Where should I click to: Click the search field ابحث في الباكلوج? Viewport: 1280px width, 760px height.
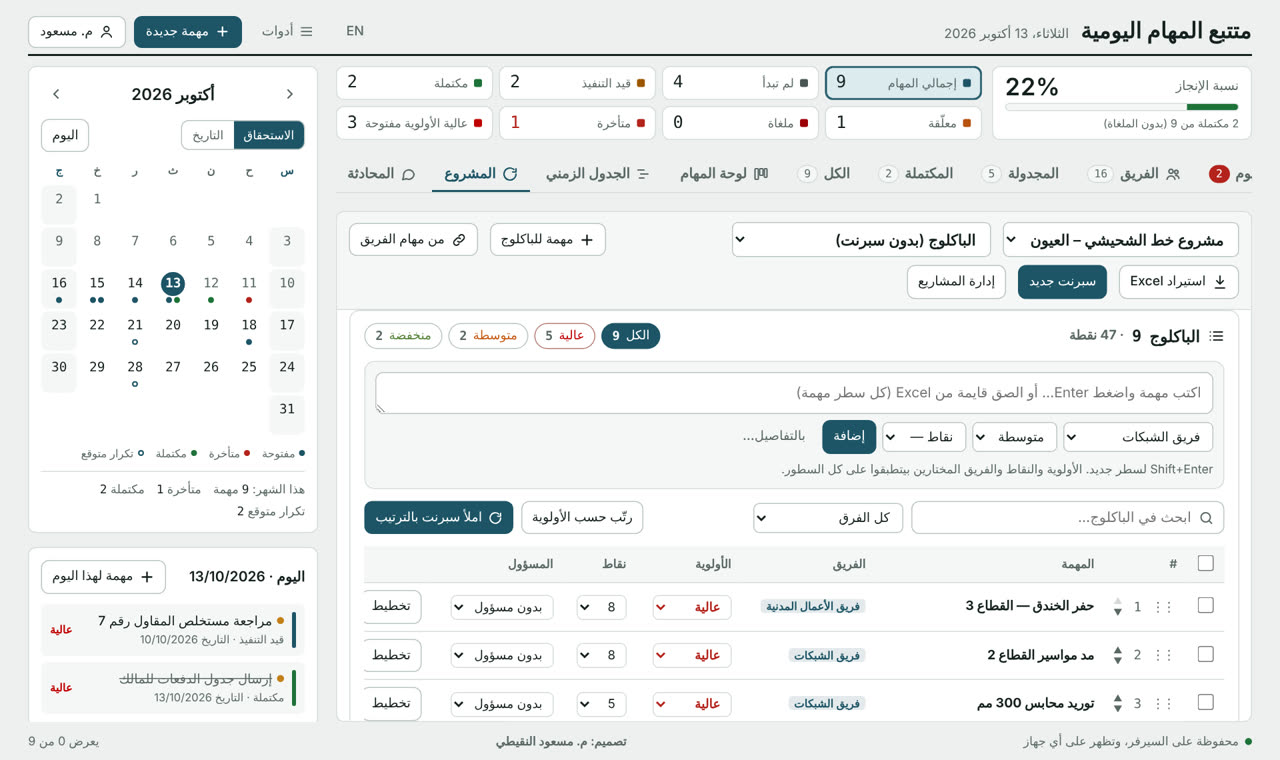coord(1067,517)
